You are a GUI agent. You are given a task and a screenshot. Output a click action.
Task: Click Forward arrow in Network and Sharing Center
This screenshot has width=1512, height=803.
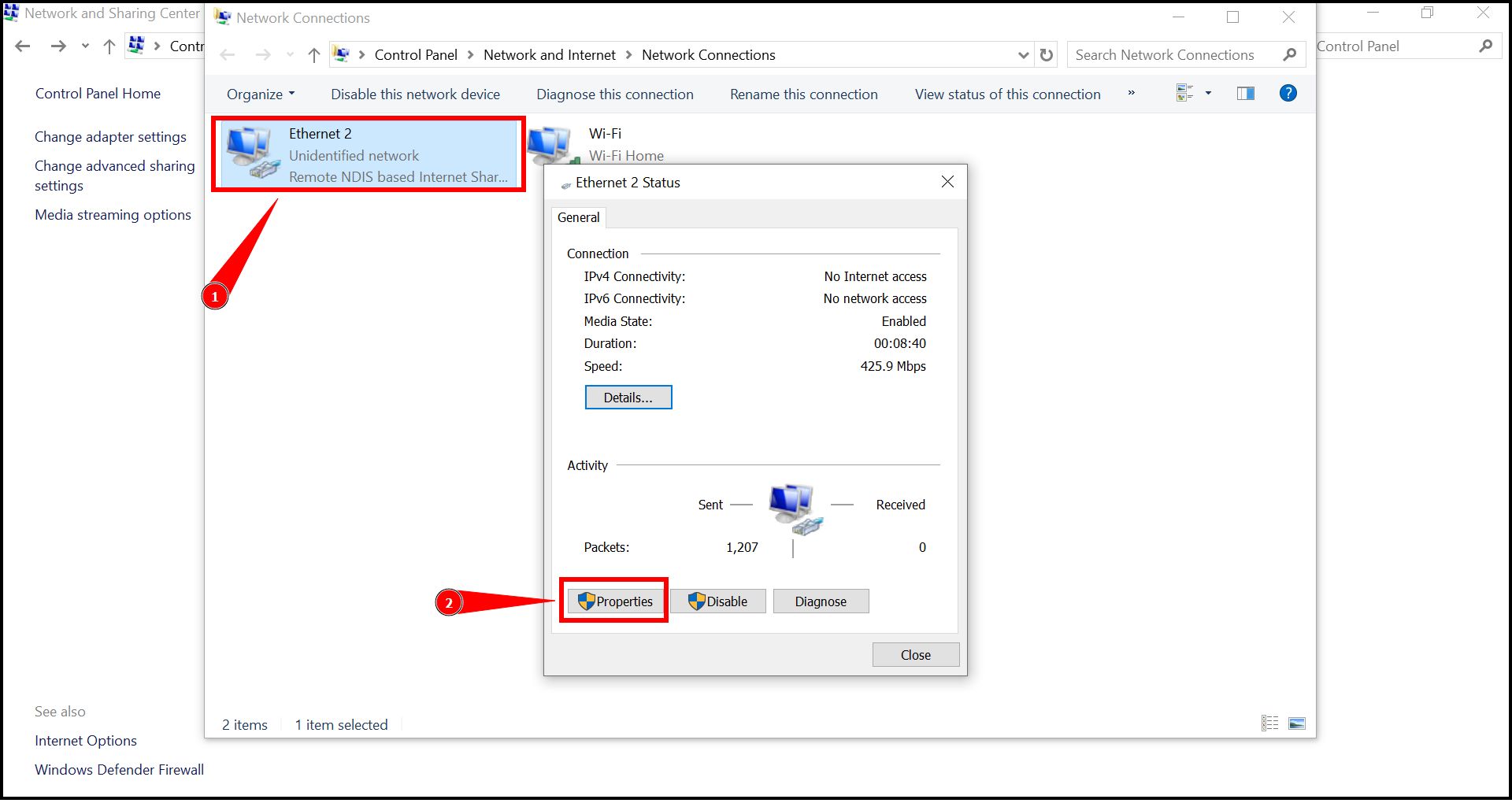58,46
